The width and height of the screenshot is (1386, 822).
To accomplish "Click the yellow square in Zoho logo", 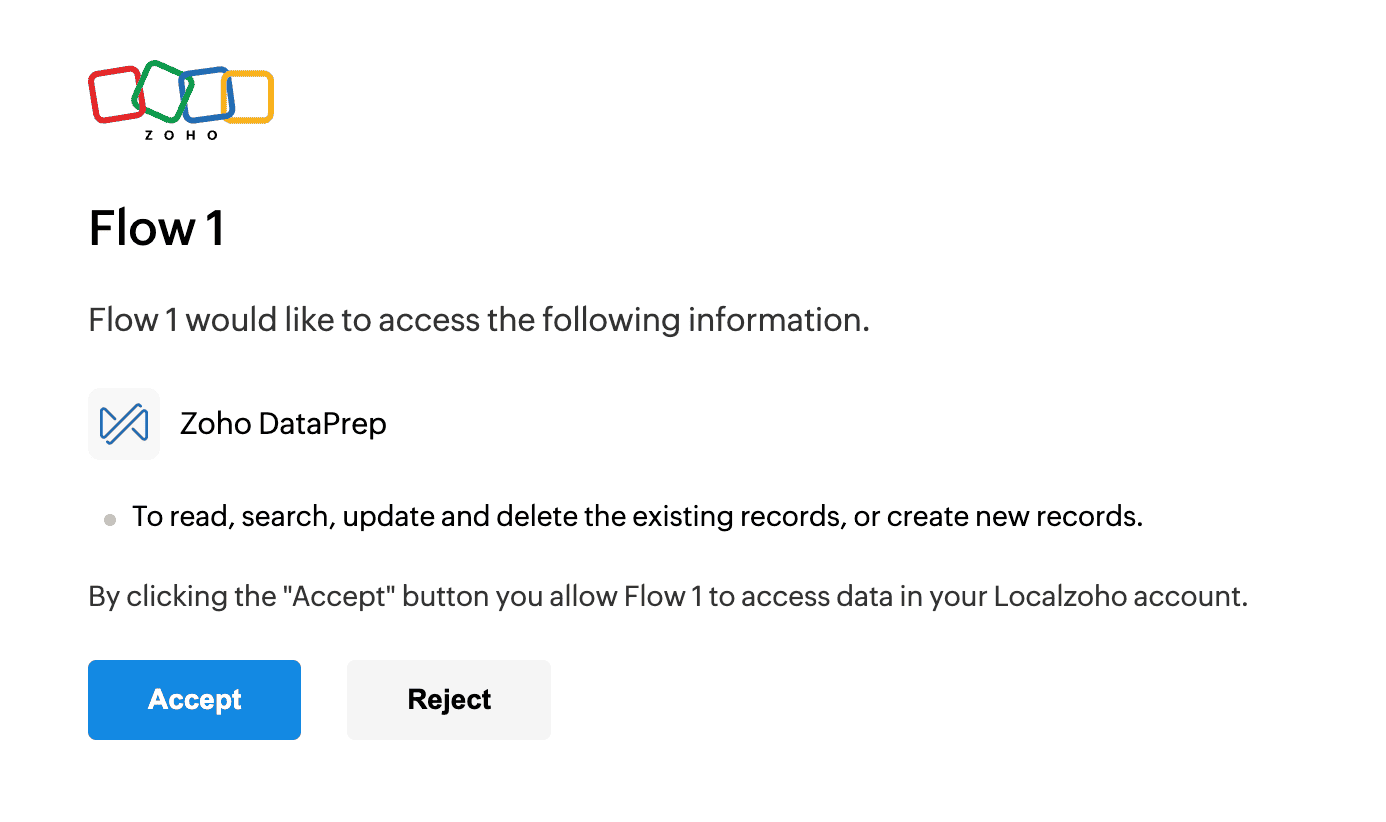I will 248,97.
